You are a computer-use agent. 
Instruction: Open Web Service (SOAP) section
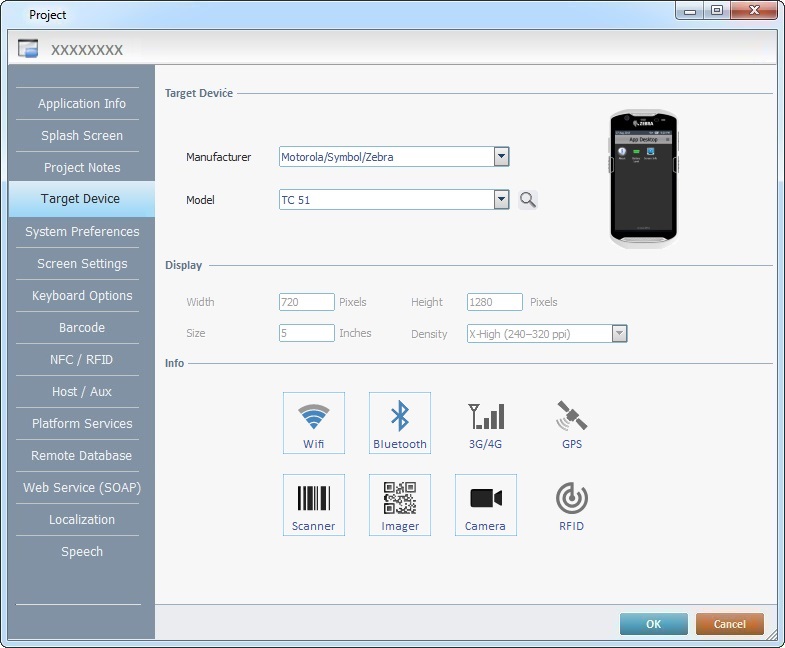click(82, 488)
